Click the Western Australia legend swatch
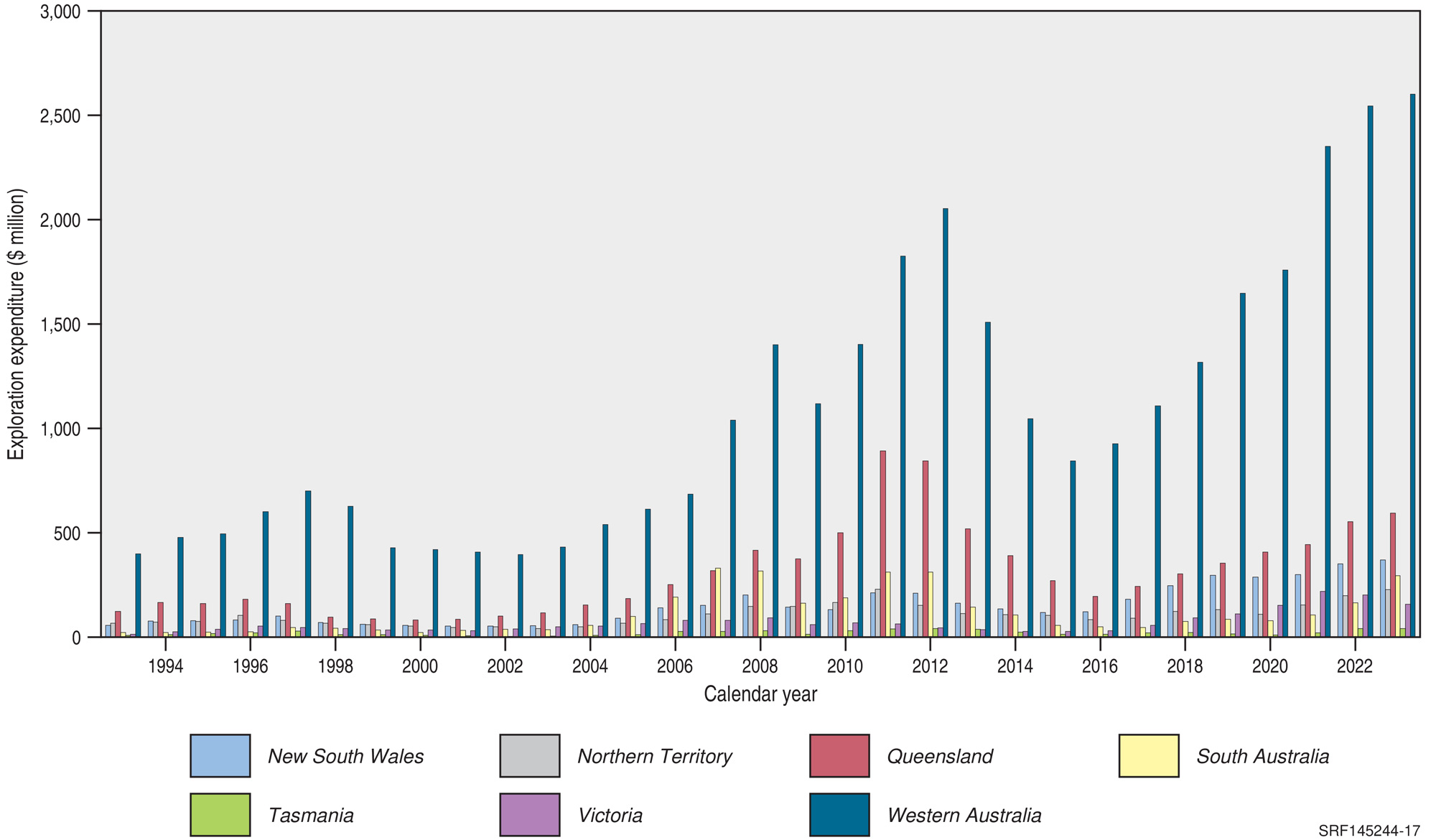This screenshot has height=840, width=1436. click(839, 815)
